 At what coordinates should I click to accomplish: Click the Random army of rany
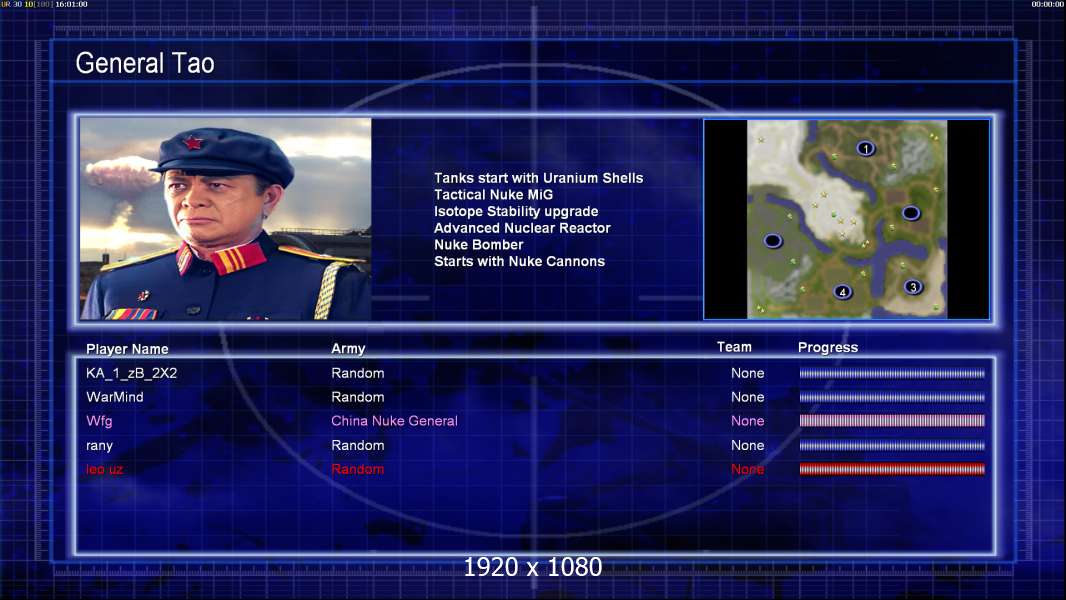tap(358, 445)
